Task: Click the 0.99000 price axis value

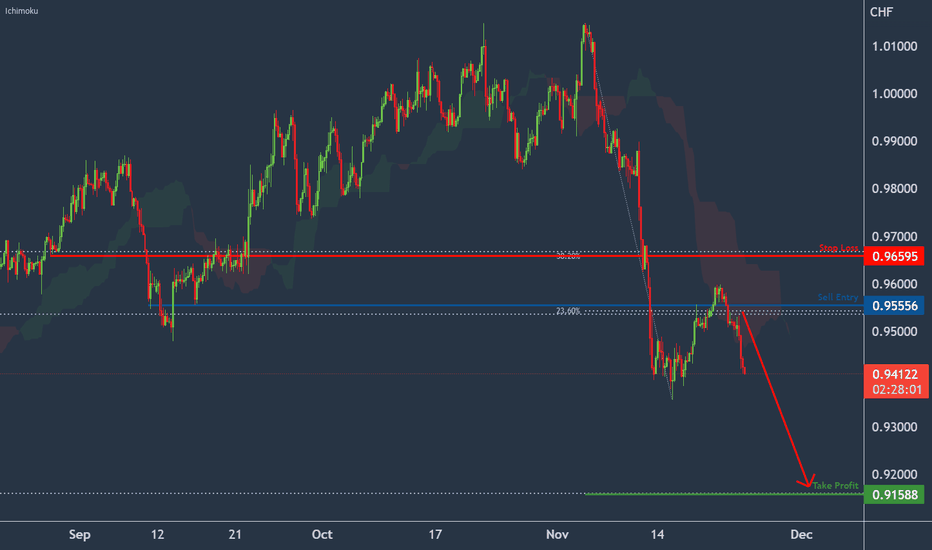Action: point(895,142)
